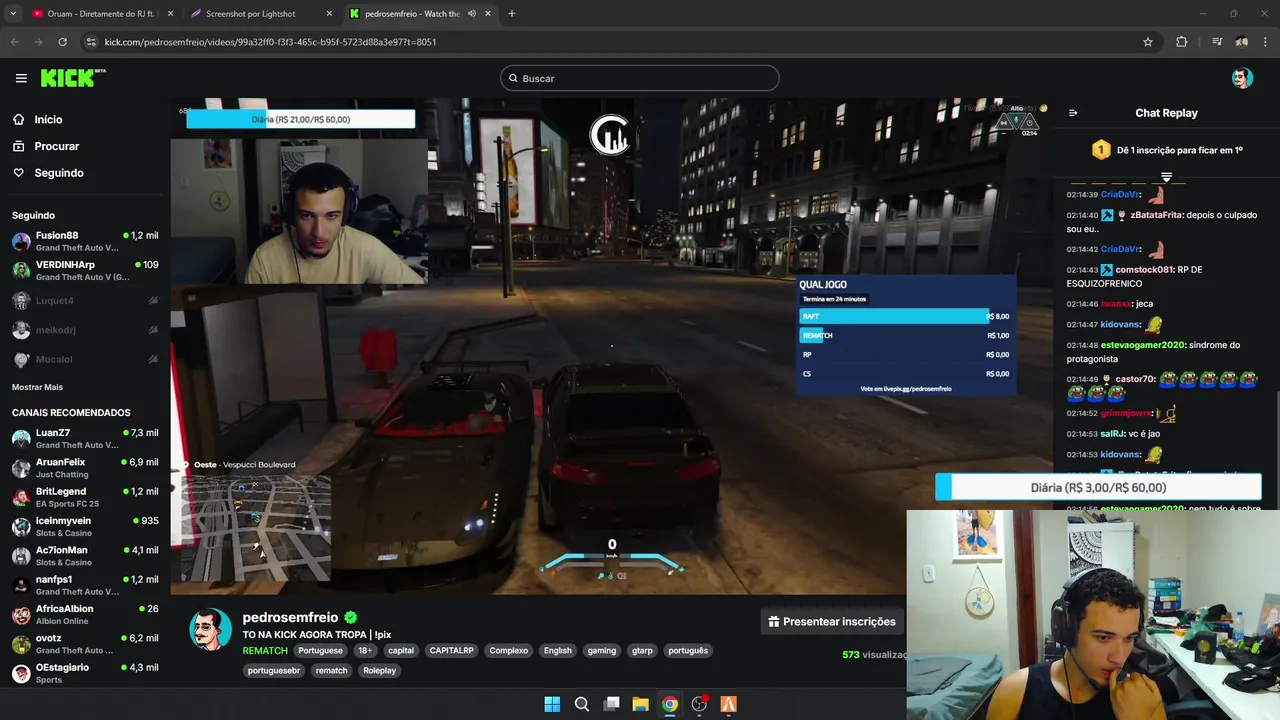Click the Presentear inscrições button
This screenshot has height=720, width=1280.
(832, 622)
